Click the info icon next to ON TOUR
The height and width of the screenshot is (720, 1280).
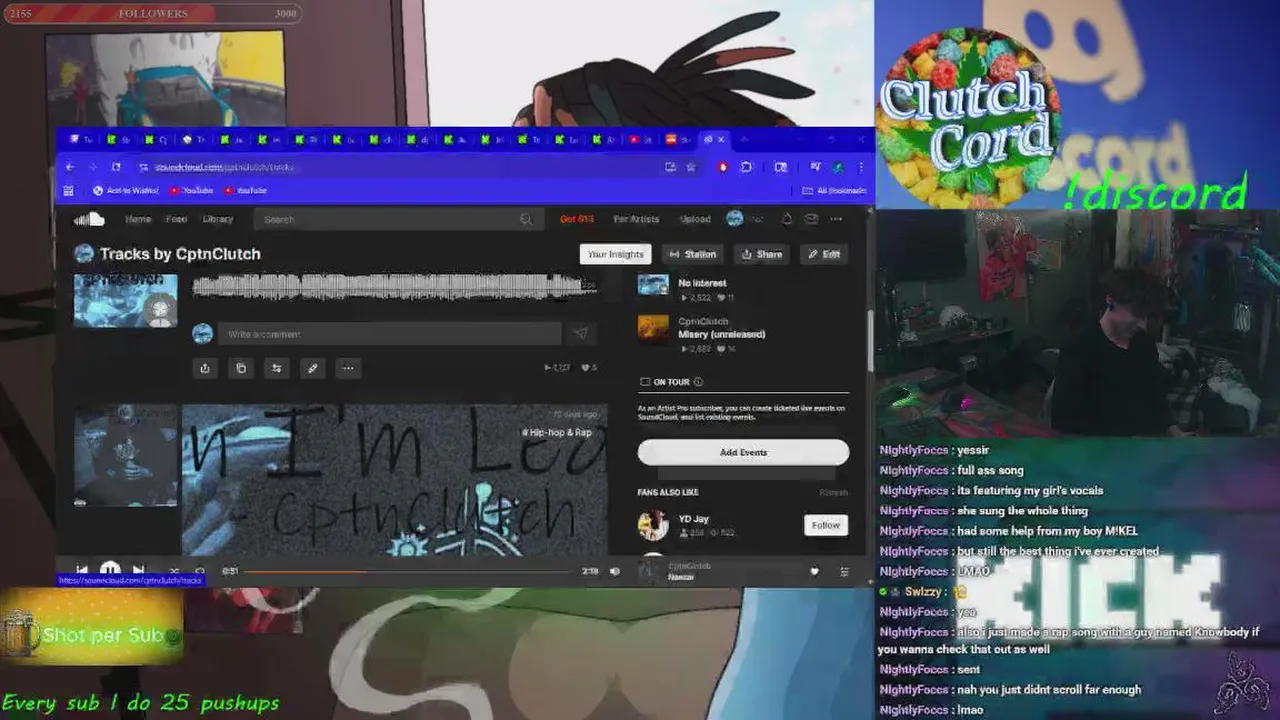click(x=698, y=382)
